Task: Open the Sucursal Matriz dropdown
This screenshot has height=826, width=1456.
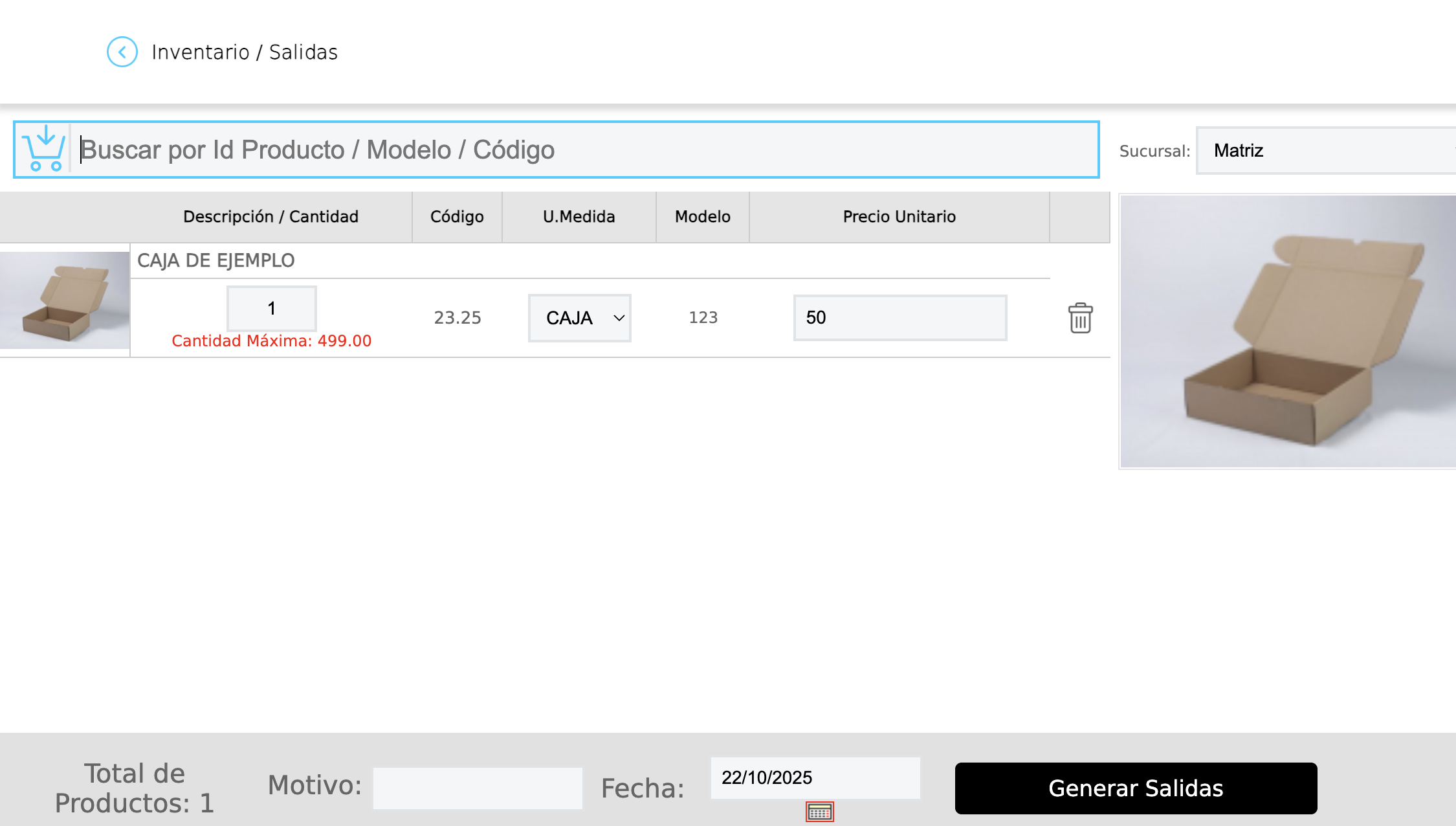Action: coord(1327,150)
